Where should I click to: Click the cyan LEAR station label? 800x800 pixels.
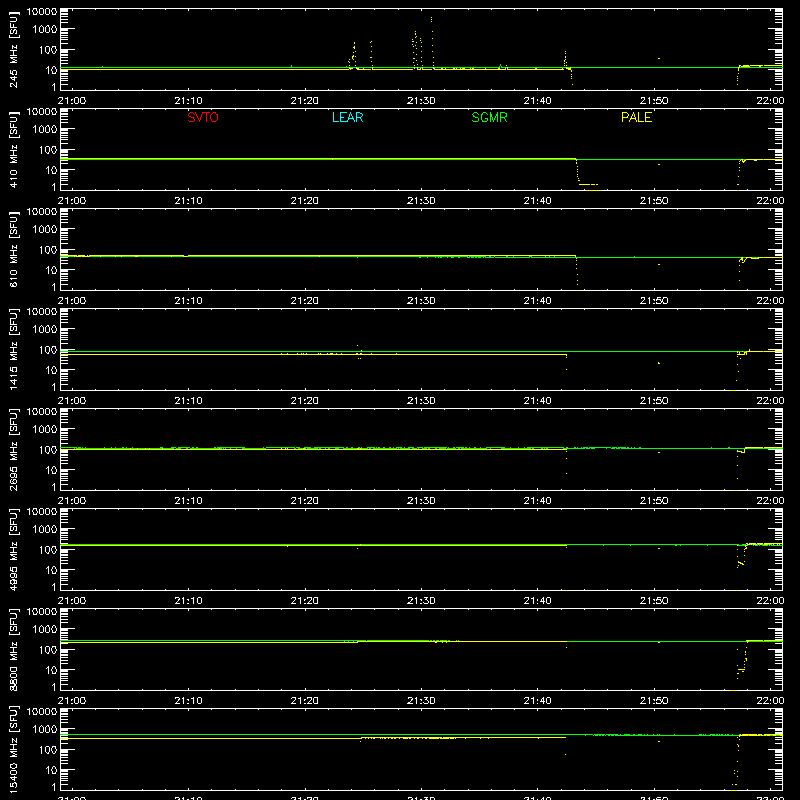347,117
